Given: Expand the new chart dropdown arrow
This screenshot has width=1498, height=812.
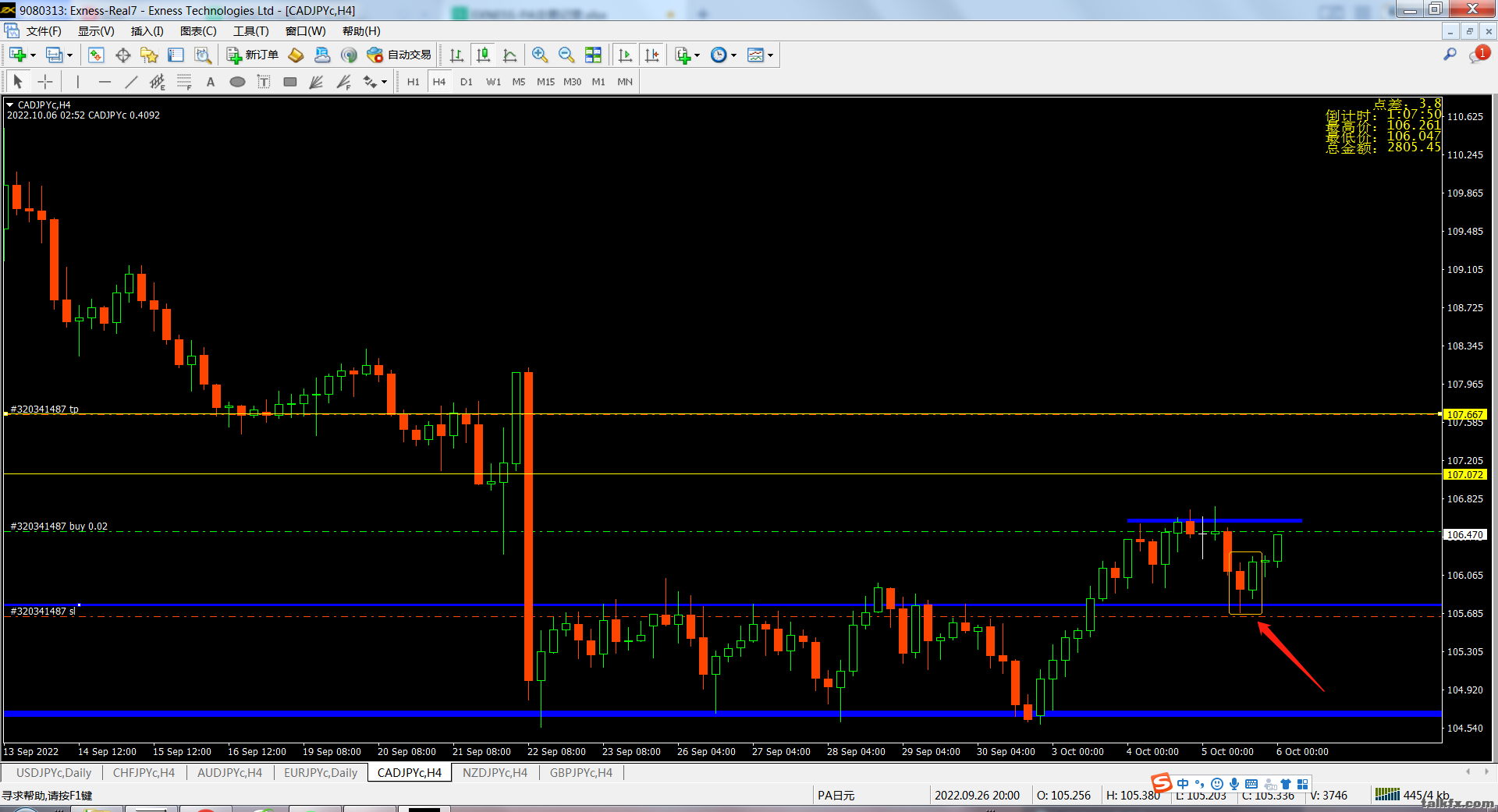Looking at the screenshot, I should tap(33, 55).
